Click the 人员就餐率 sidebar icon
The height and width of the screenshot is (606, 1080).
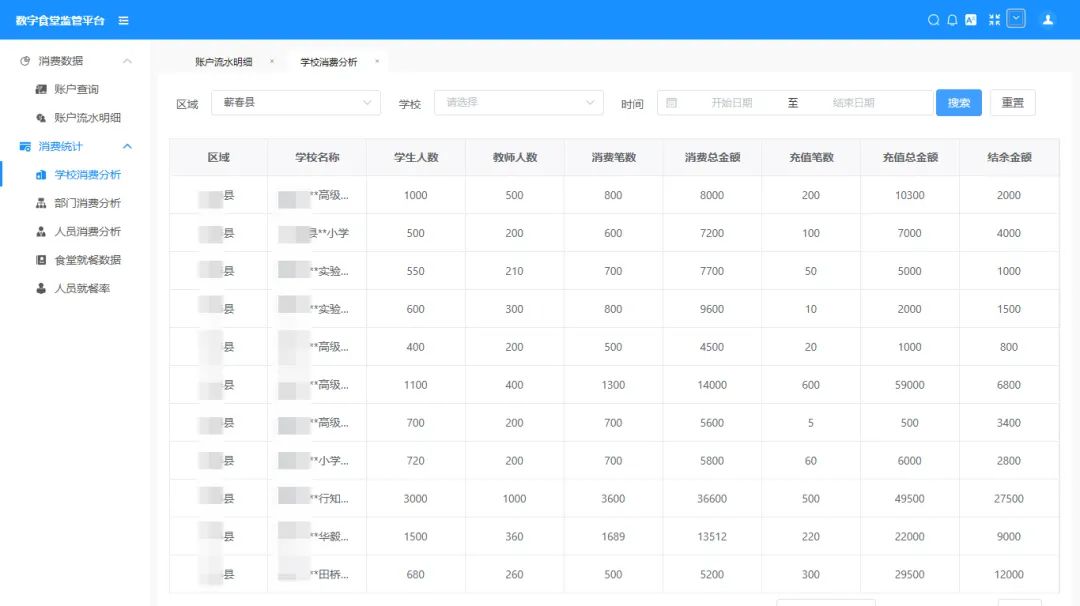coord(41,289)
